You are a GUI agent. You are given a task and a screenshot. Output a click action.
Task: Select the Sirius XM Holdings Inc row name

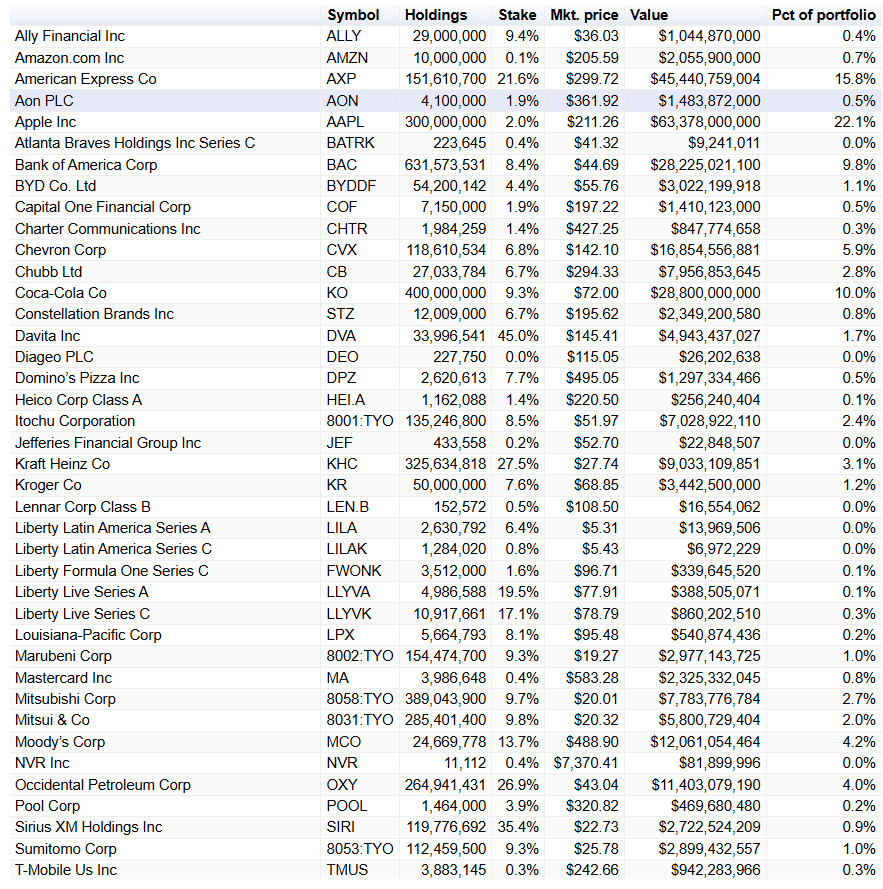(88, 827)
